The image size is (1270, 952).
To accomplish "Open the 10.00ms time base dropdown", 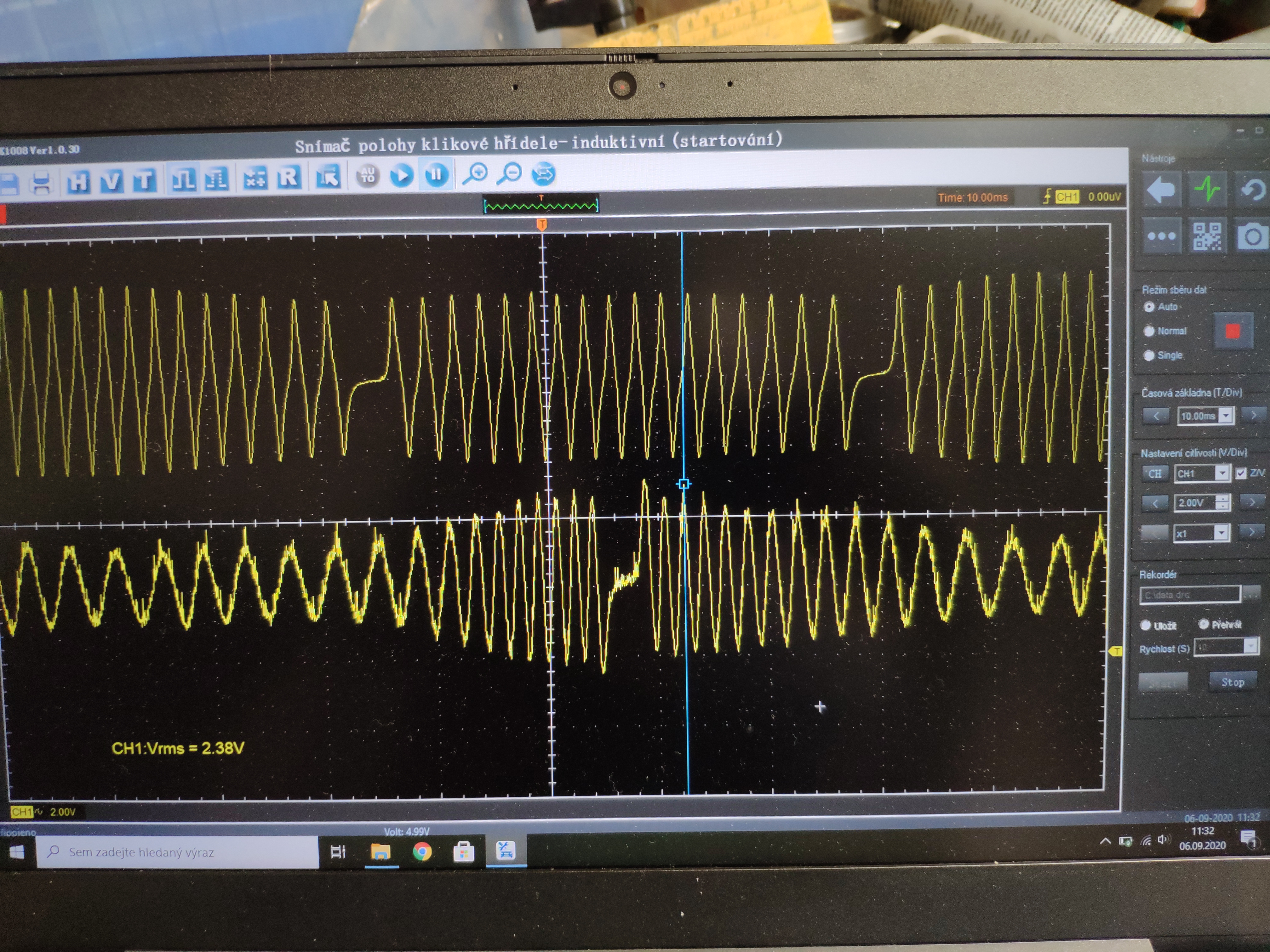I will [x=1226, y=416].
